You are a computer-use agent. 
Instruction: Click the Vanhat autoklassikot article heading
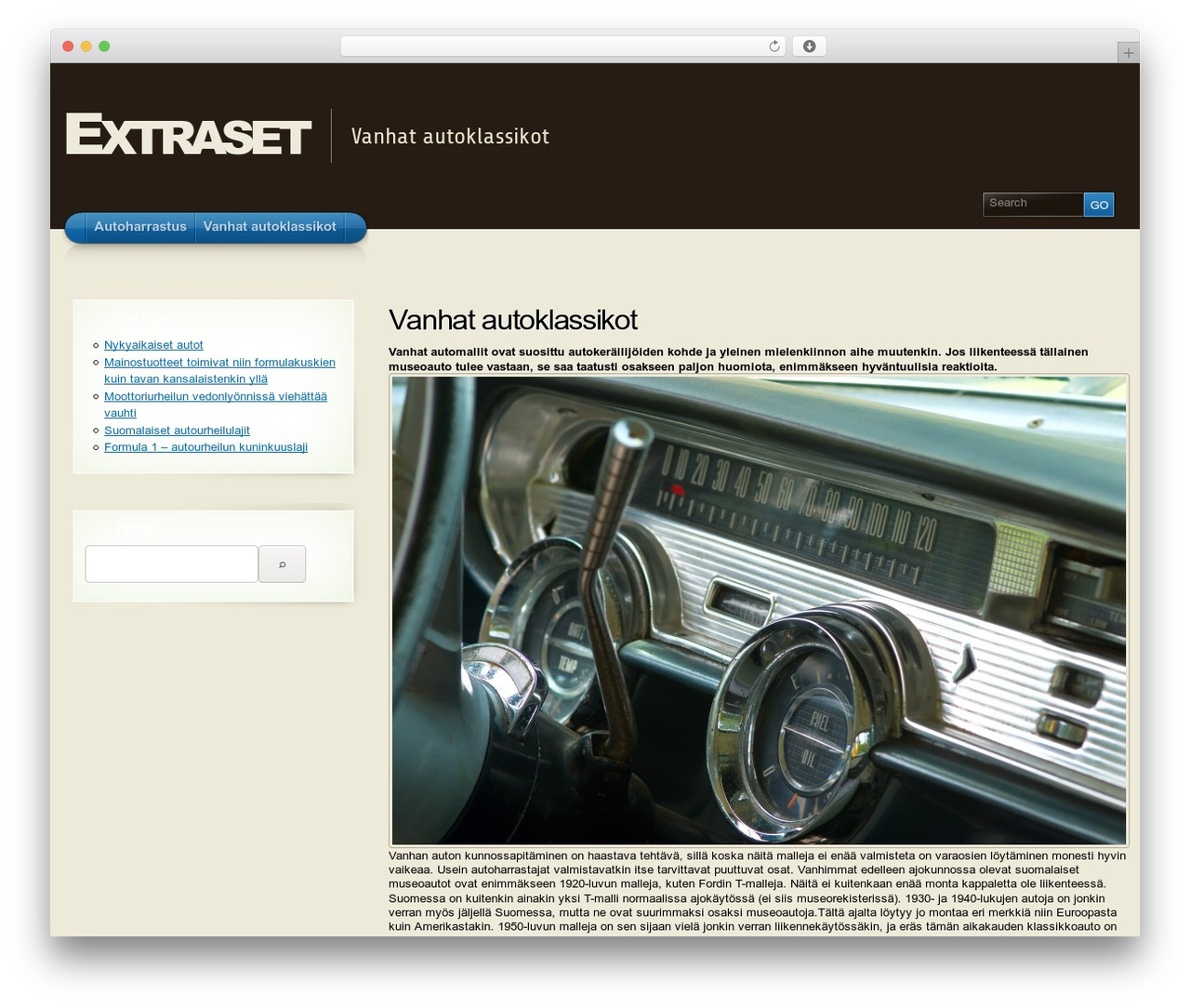pos(513,320)
